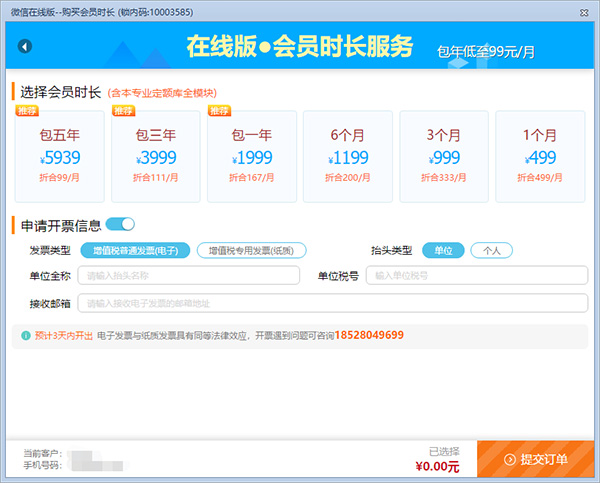Click the 单位全称 input field
The height and width of the screenshot is (483, 600).
189,276
